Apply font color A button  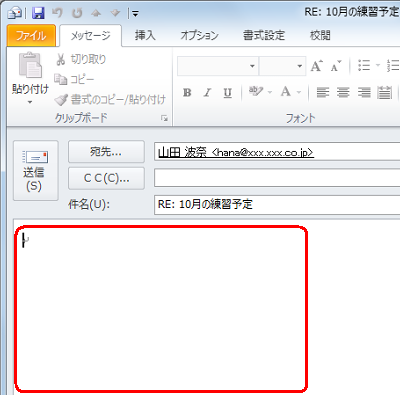(x=286, y=91)
